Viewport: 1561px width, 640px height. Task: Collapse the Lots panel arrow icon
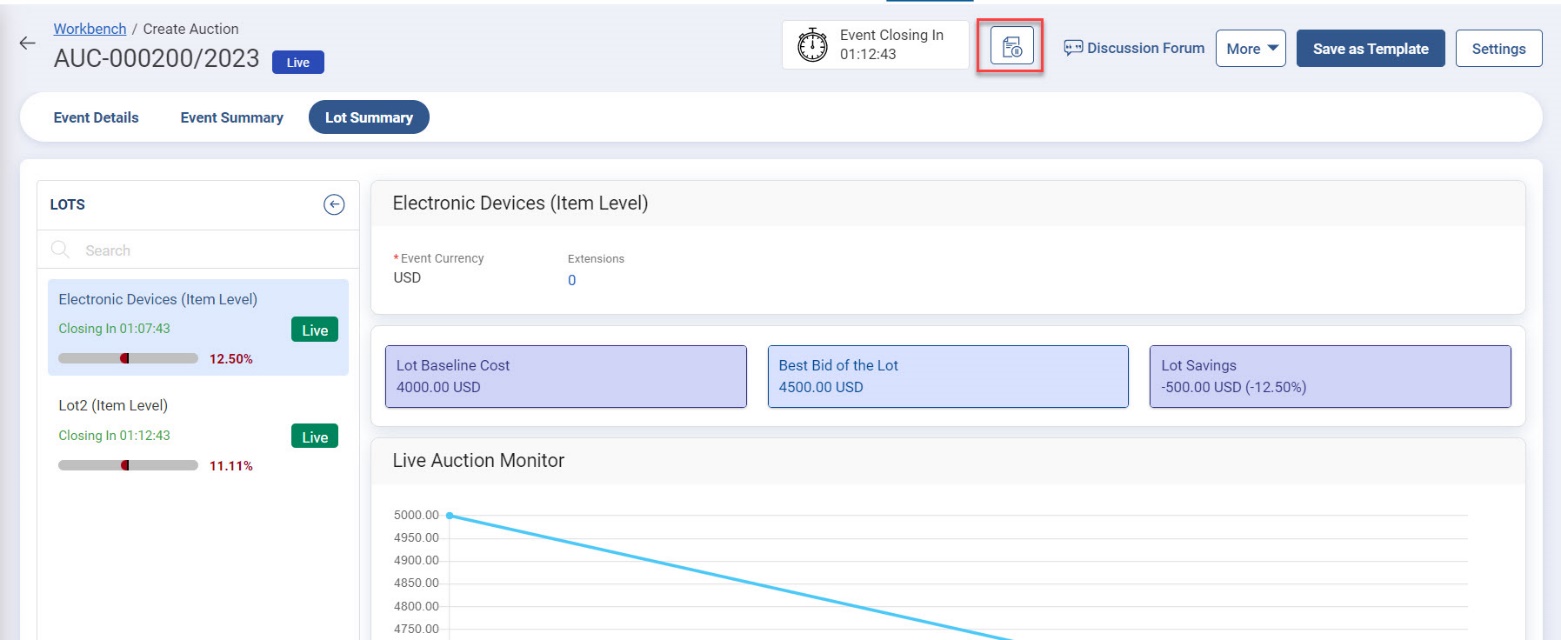(334, 204)
